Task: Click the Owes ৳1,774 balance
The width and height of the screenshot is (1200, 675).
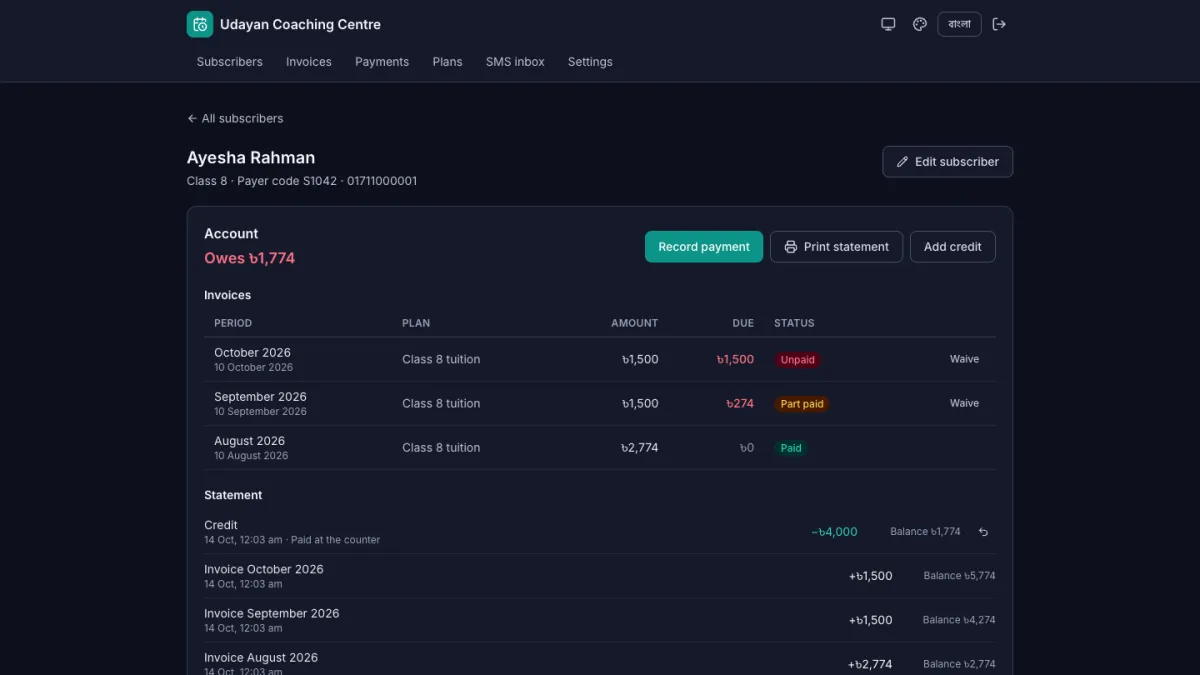Action: click(x=249, y=258)
